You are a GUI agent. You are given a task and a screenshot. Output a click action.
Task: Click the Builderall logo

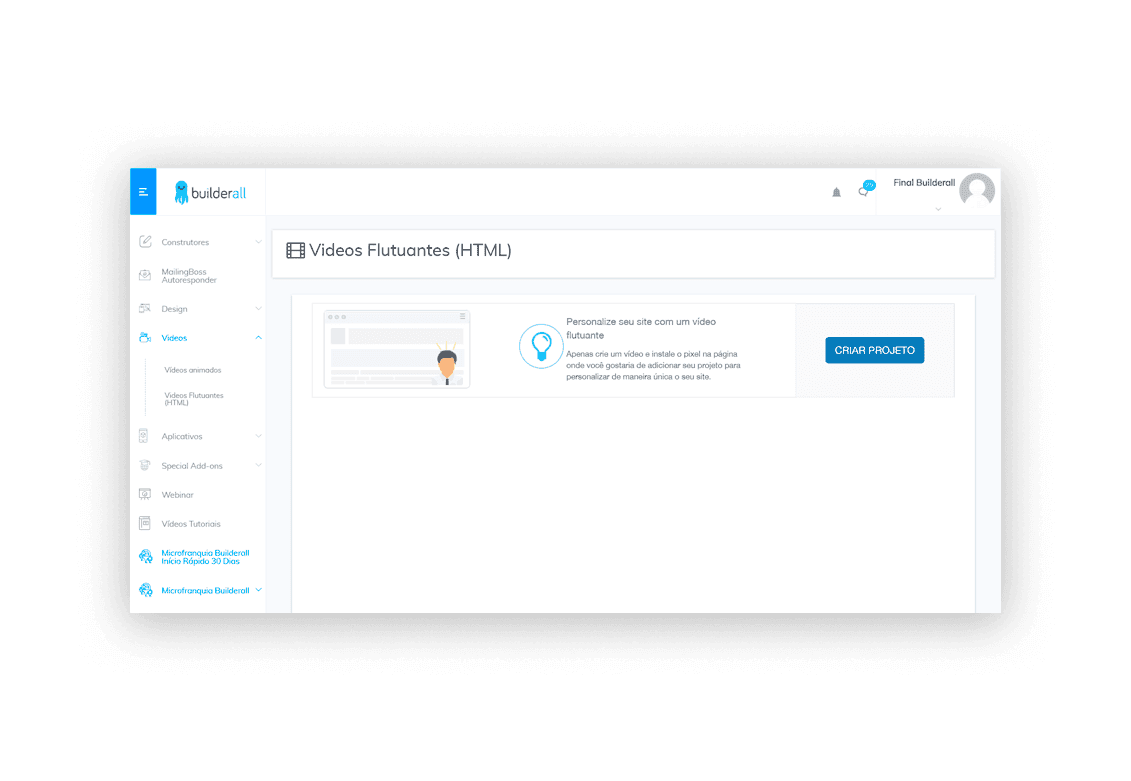coord(211,193)
